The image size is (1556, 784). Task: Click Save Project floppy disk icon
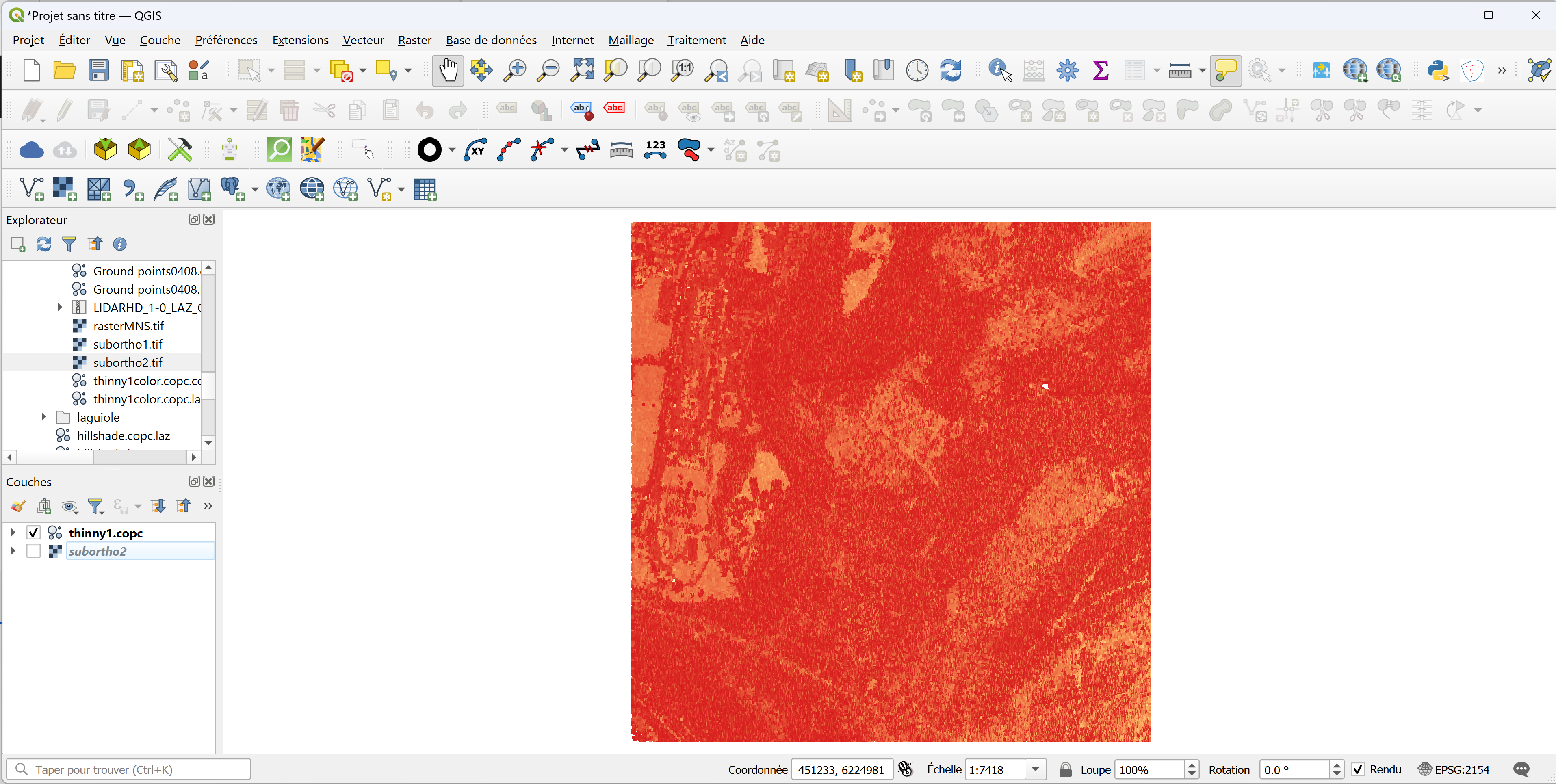coord(98,71)
